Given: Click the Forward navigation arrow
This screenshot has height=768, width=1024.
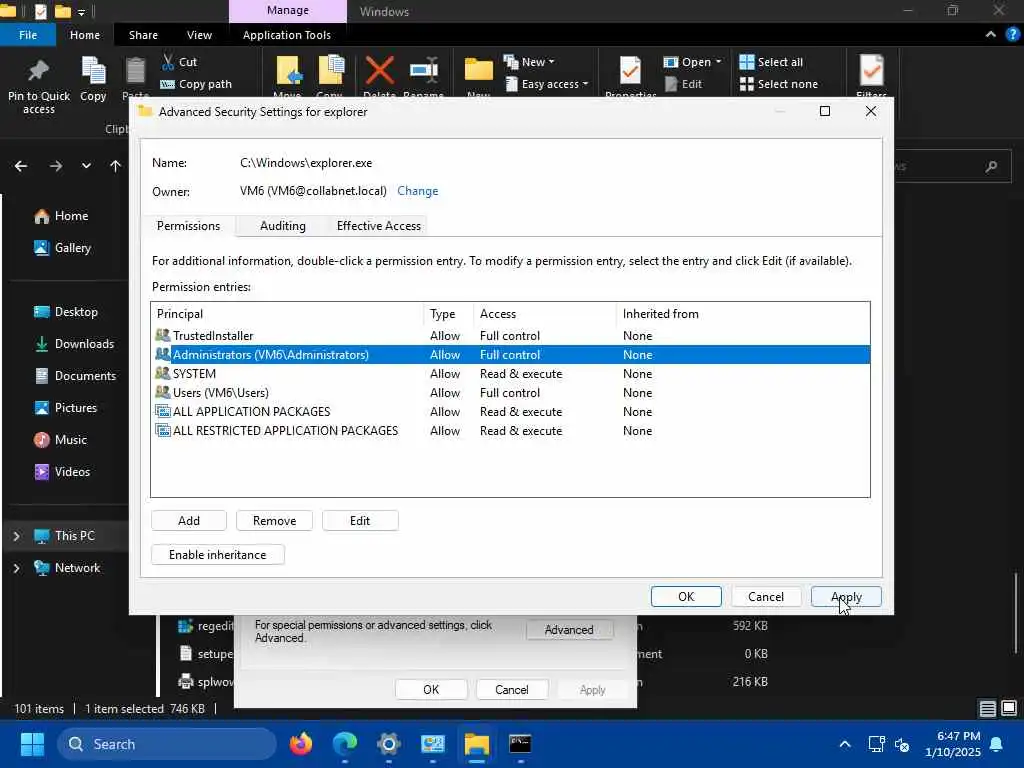Looking at the screenshot, I should pyautogui.click(x=56, y=166).
